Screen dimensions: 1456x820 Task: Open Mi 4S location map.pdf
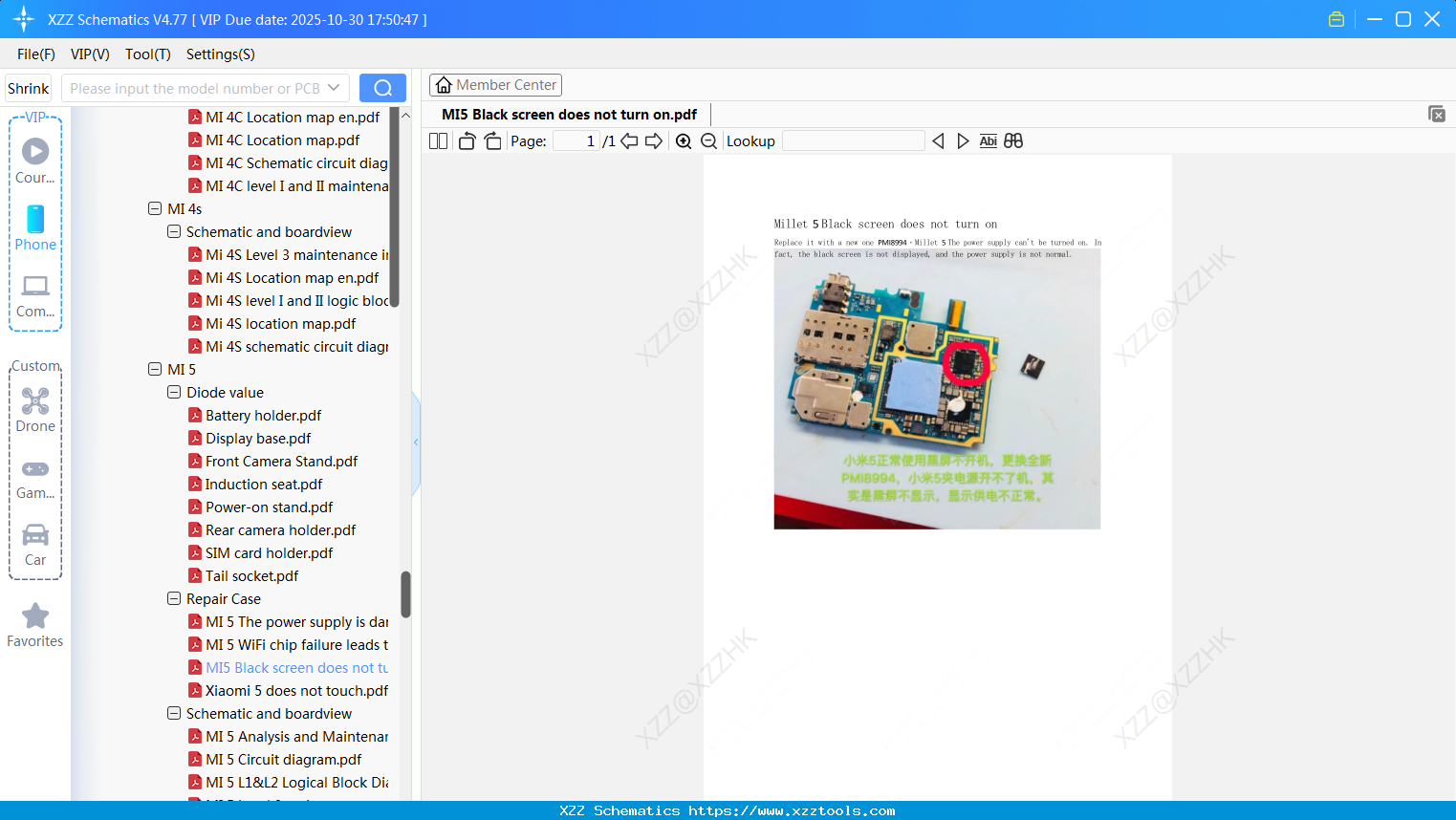[280, 323]
